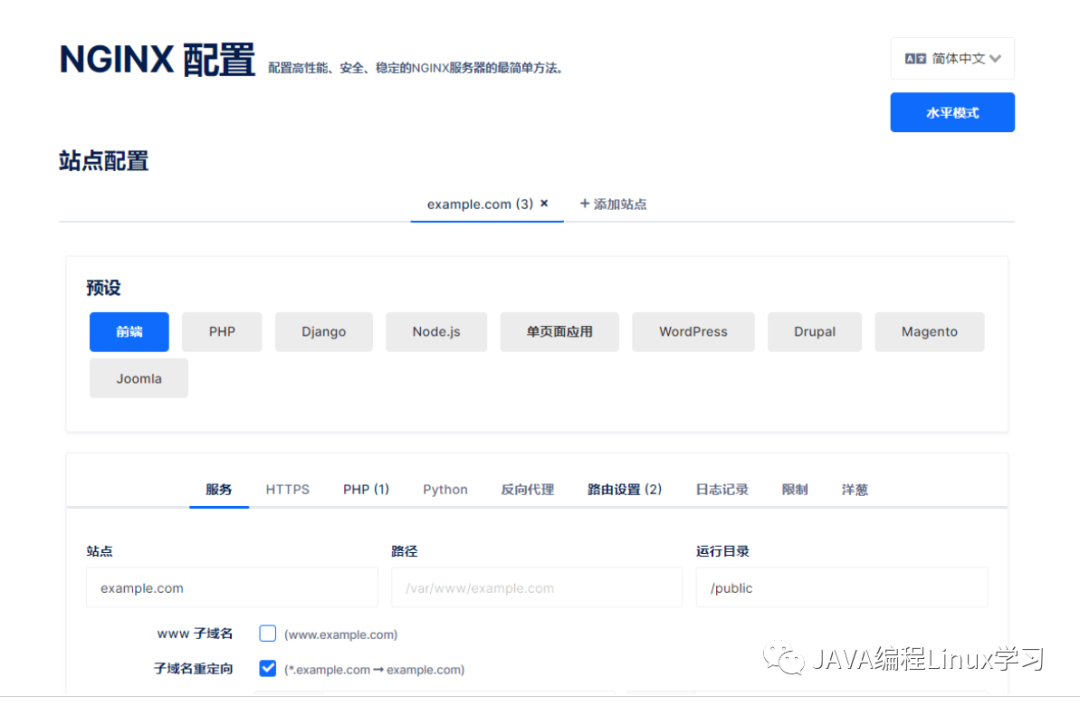
Task: Click the (*.example.com → example.com) label
Action: click(x=375, y=669)
